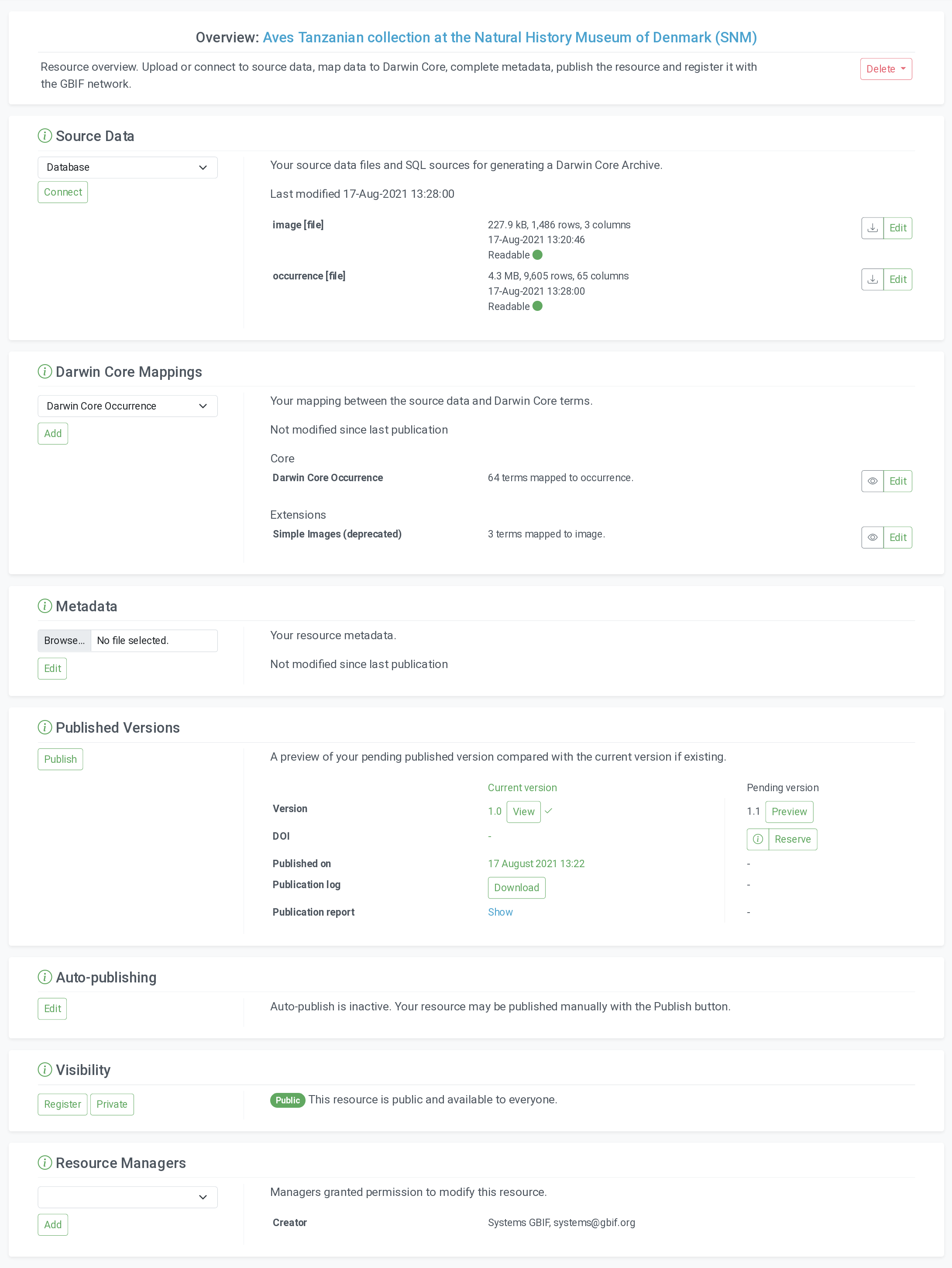Click the Published Versions info icon

tap(45, 727)
